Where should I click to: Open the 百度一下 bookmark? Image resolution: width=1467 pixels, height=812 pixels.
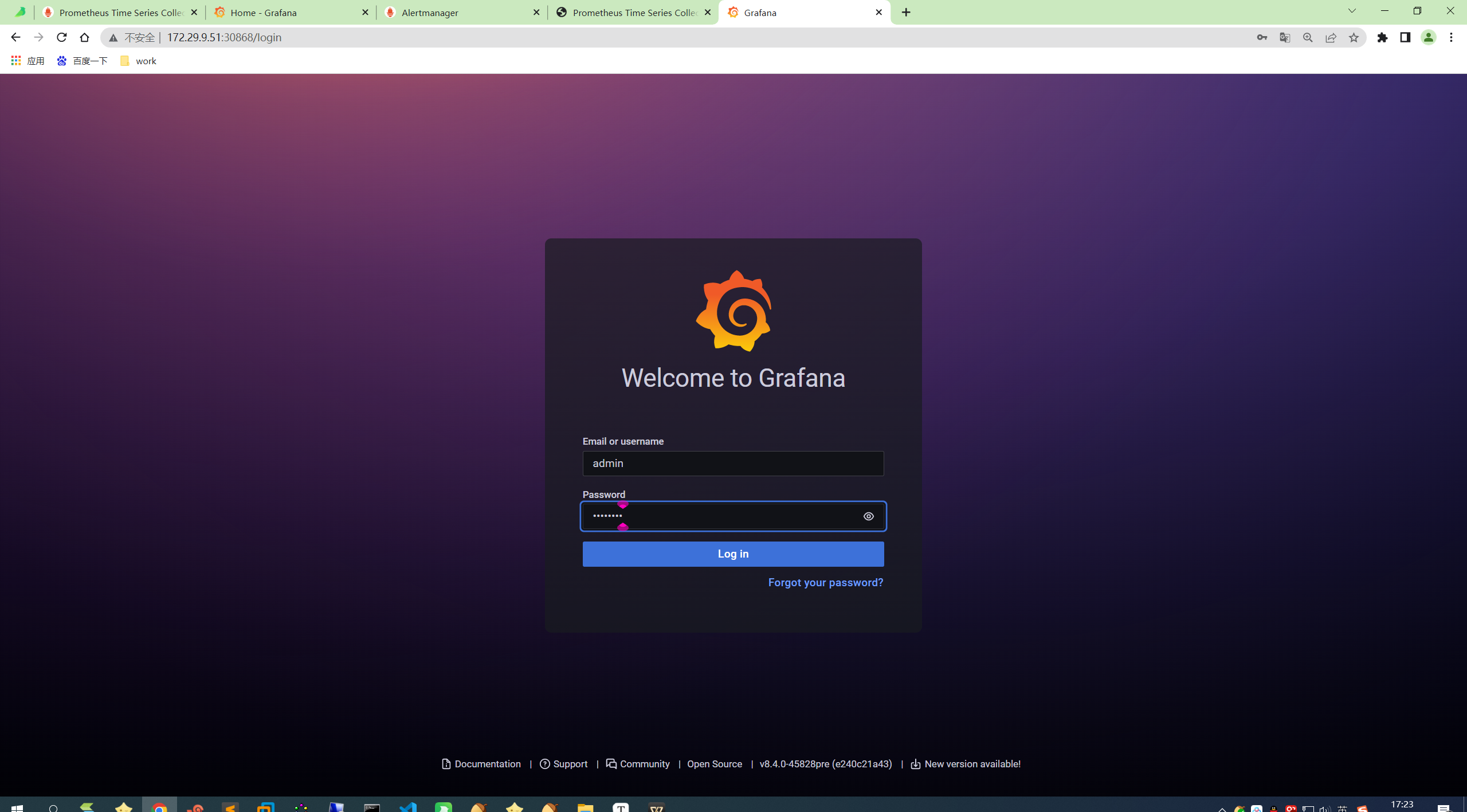(83, 61)
